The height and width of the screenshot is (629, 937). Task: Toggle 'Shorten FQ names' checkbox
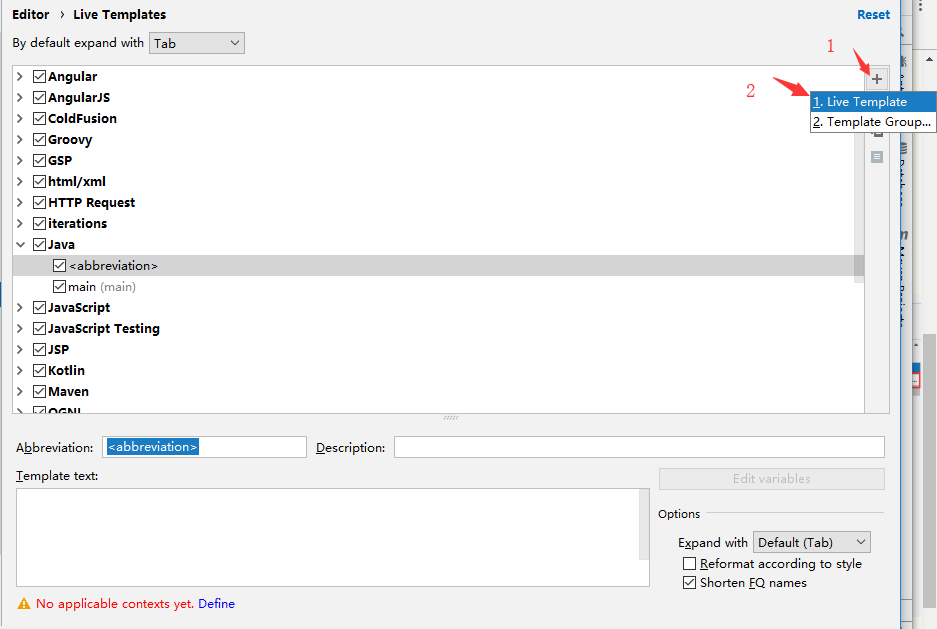(689, 583)
